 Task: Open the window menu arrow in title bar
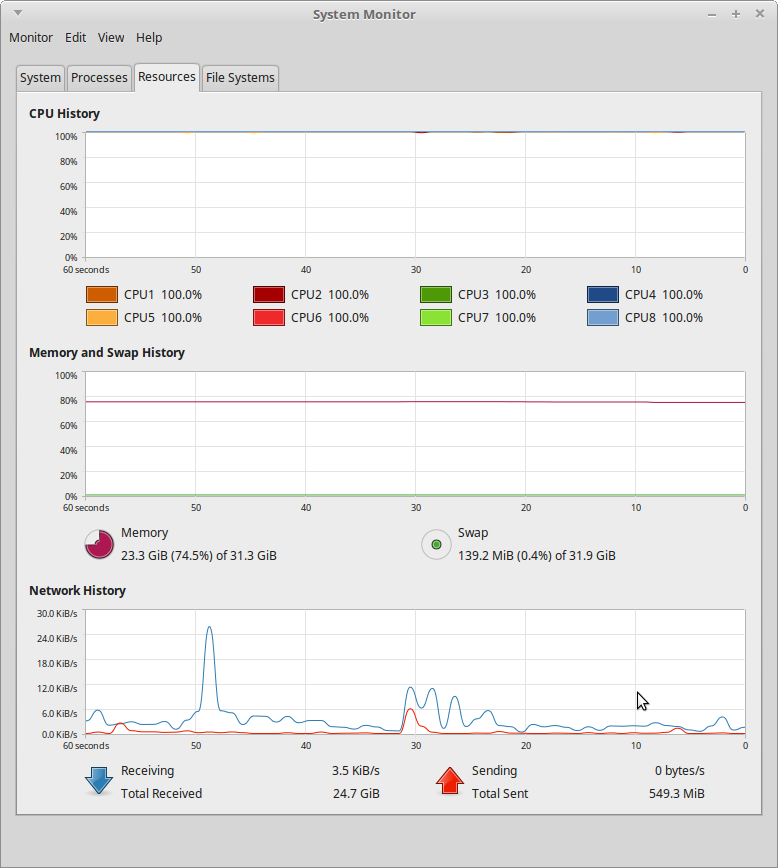click(x=18, y=13)
